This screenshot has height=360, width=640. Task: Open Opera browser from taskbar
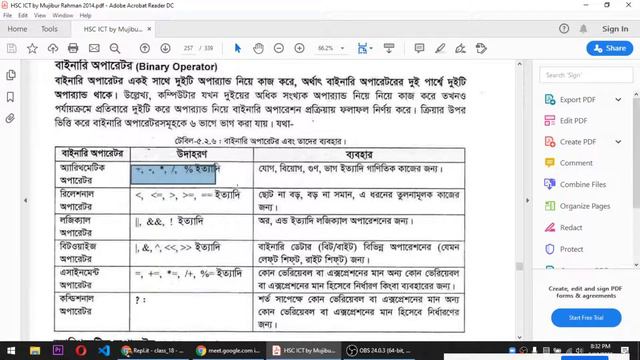coord(81,351)
